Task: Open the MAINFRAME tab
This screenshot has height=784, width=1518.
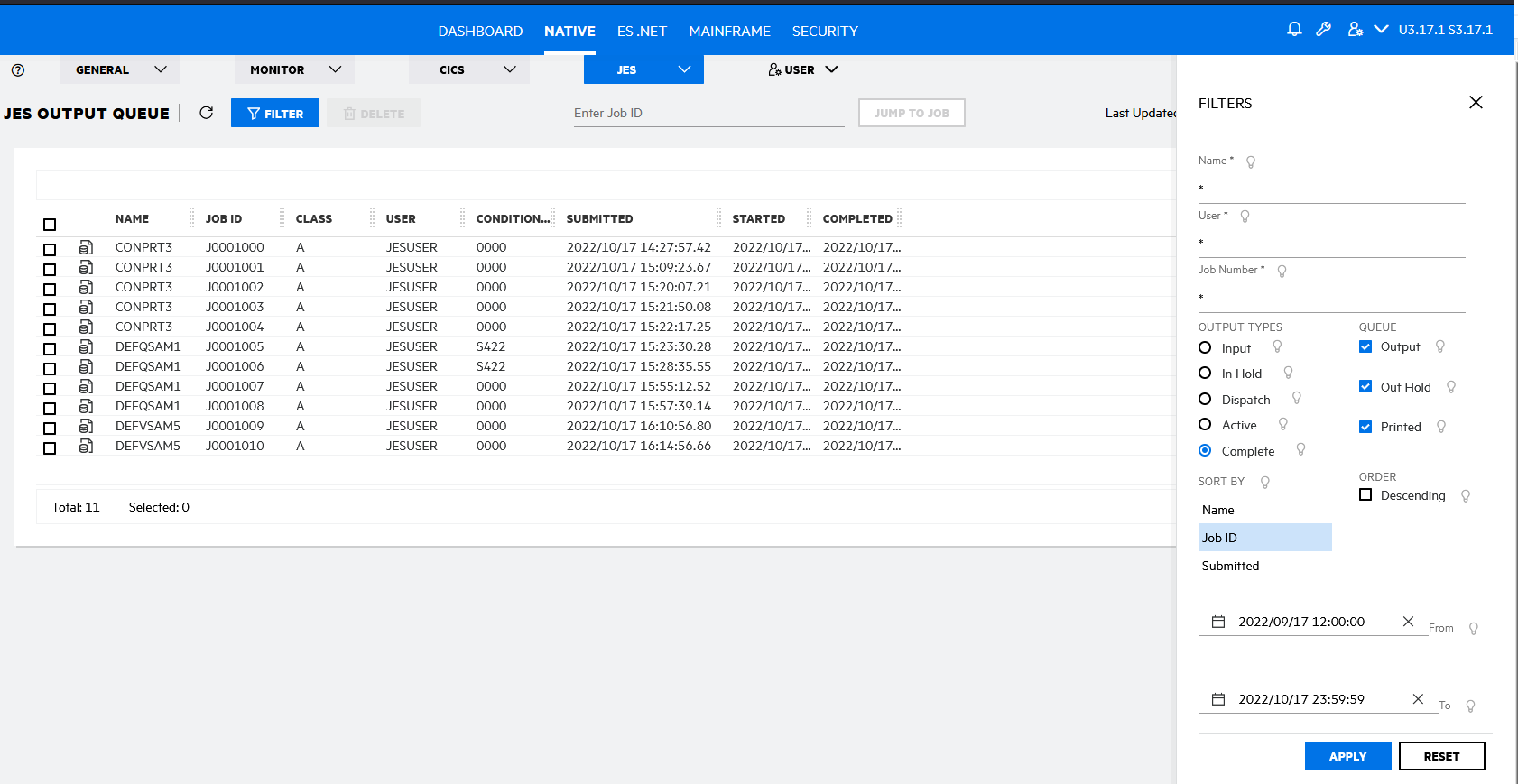Action: (729, 31)
